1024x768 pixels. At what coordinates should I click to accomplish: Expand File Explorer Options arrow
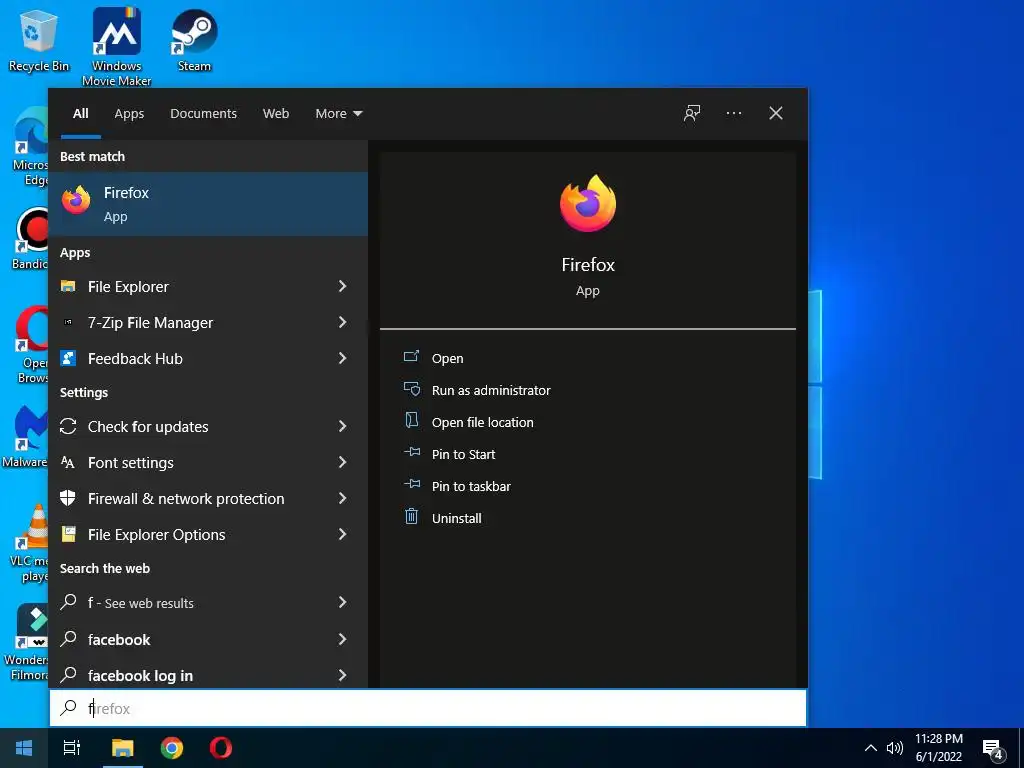[x=342, y=534]
